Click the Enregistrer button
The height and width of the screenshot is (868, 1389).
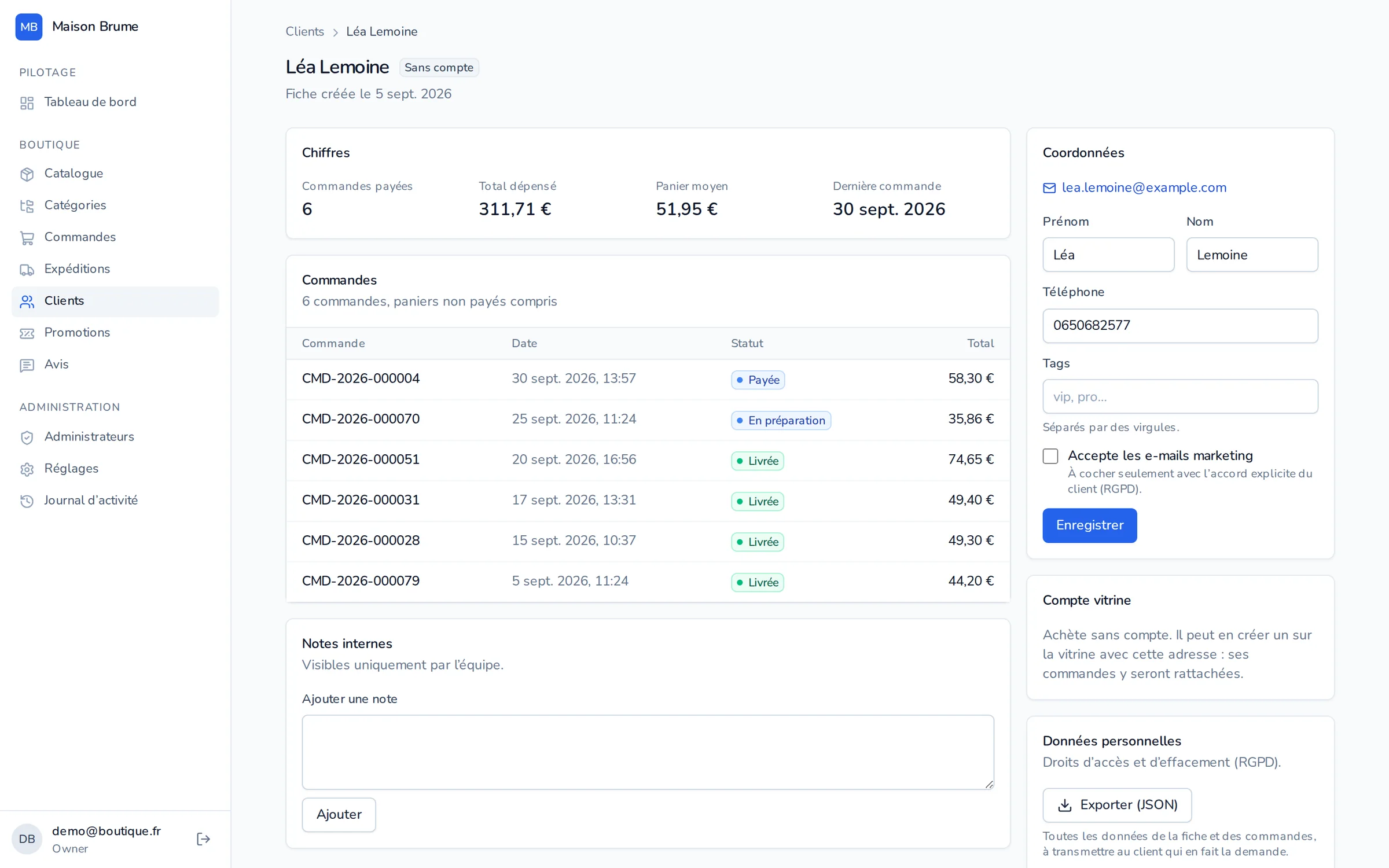1090,525
